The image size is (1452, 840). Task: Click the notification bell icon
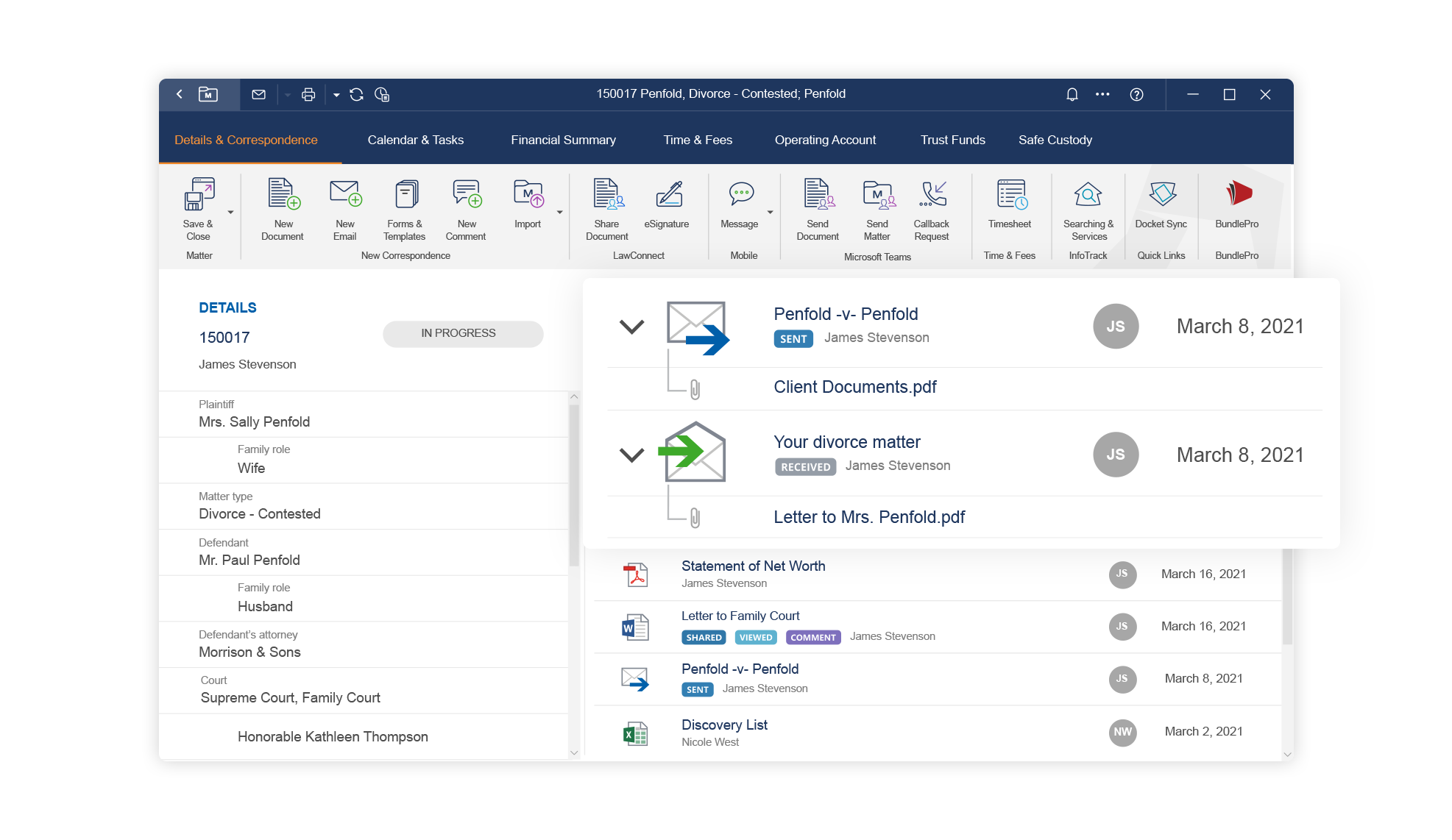click(1072, 94)
